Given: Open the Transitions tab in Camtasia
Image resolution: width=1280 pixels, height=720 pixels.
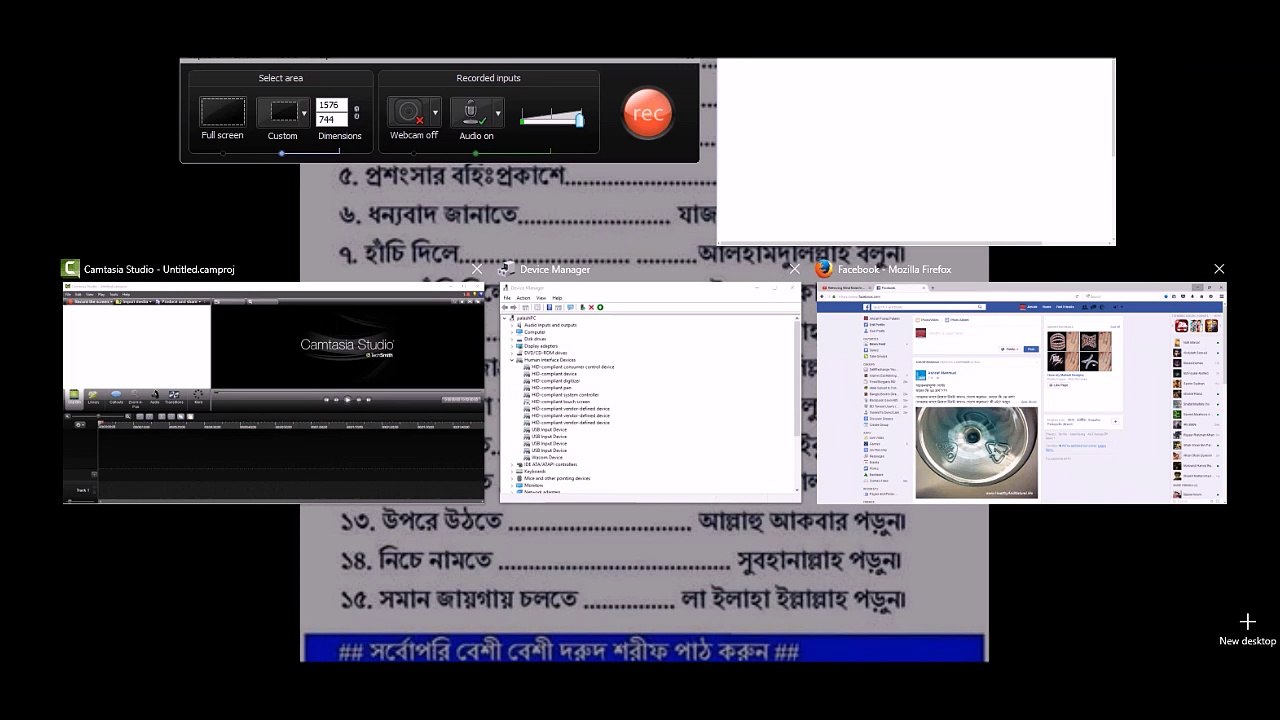Looking at the screenshot, I should pyautogui.click(x=174, y=397).
